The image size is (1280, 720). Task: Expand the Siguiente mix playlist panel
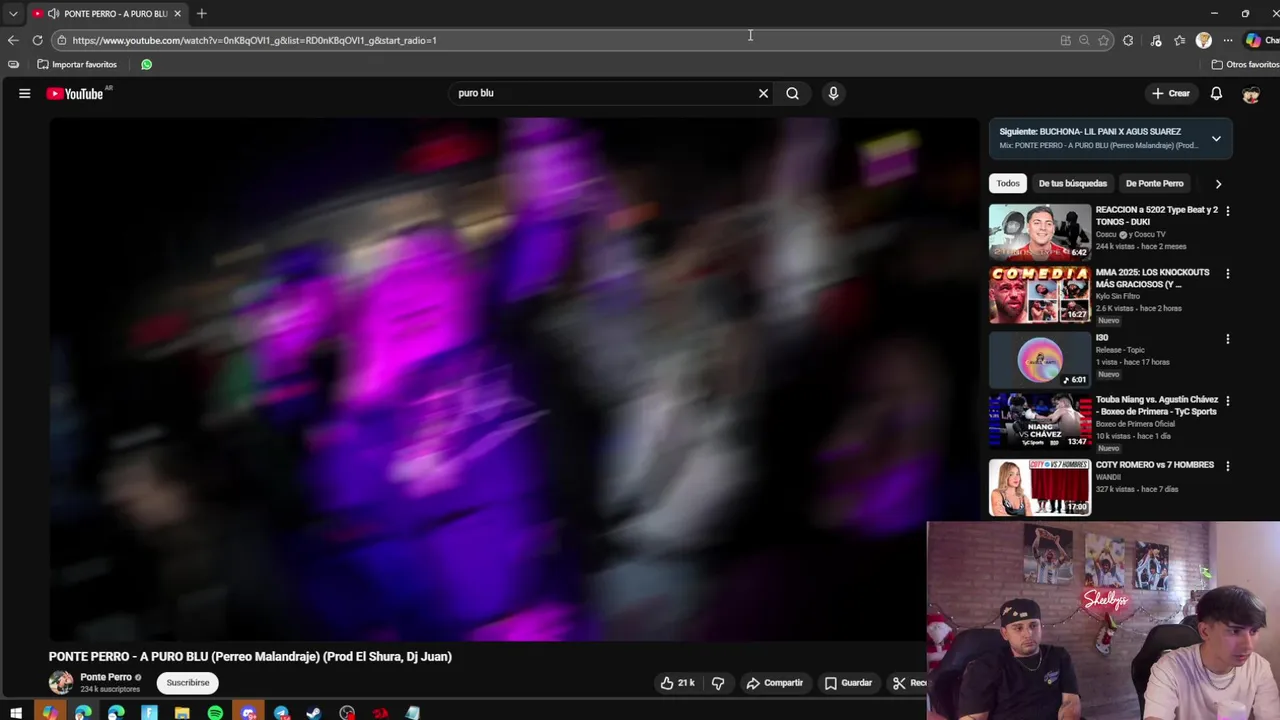(x=1216, y=138)
